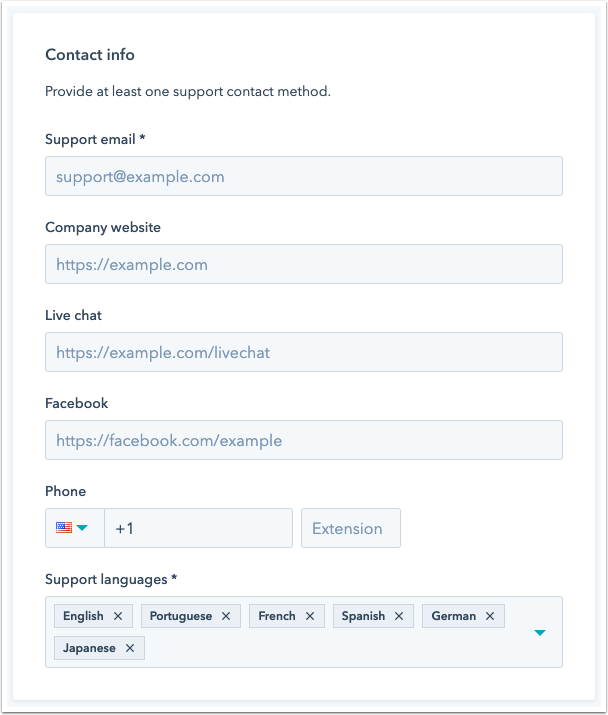The image size is (608, 715).
Task: Select the Facebook URL input box
Action: pyautogui.click(x=303, y=440)
